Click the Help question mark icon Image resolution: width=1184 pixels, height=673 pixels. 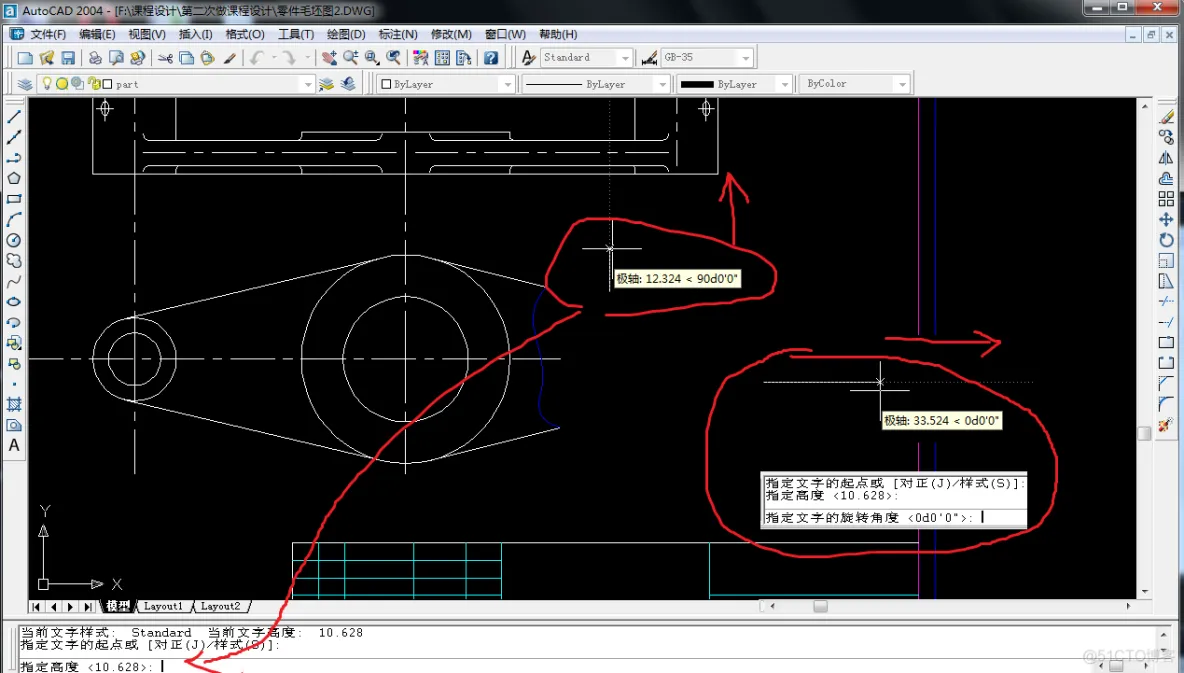(x=491, y=57)
